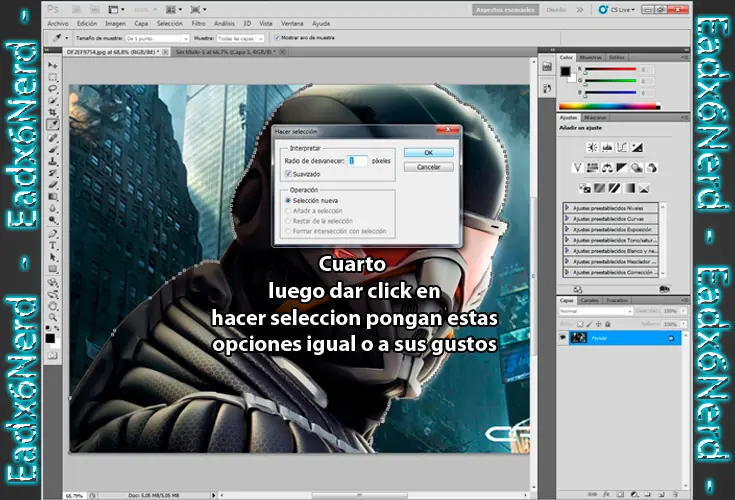Open the CS Live dropdown
The image size is (735, 500).
[617, 9]
